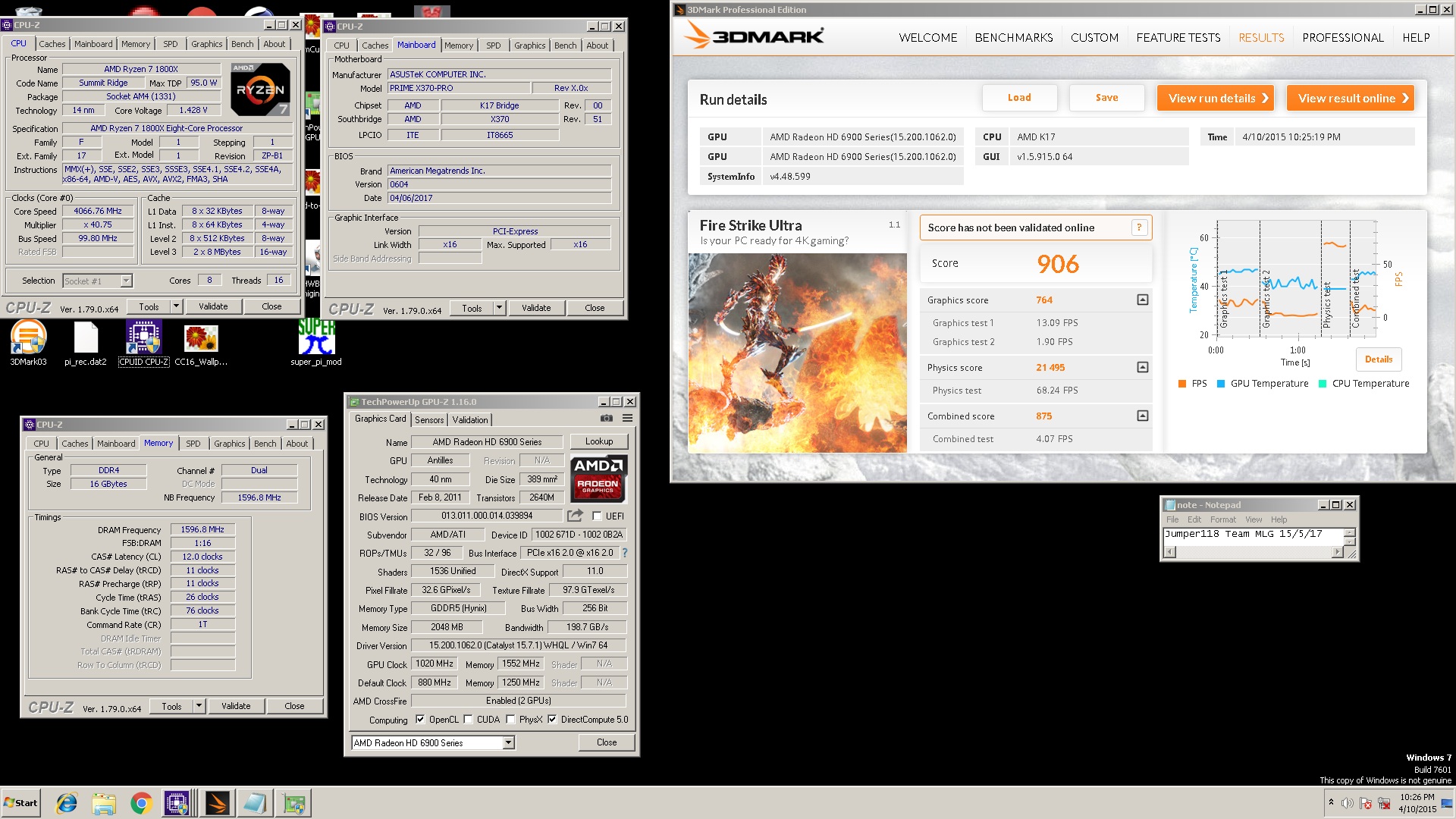Toggle the CUDA checkbox
1456x819 pixels.
tap(468, 720)
